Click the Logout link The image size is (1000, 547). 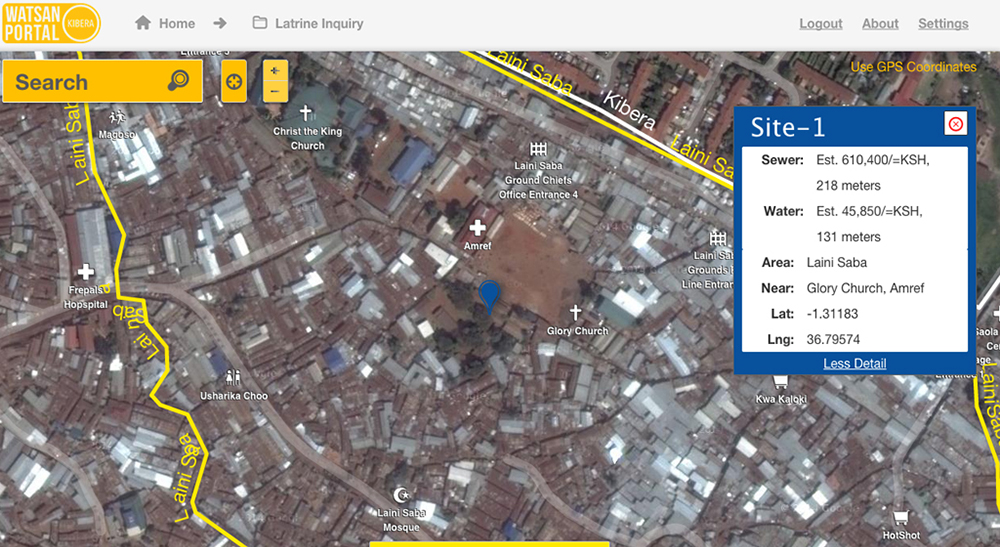821,24
